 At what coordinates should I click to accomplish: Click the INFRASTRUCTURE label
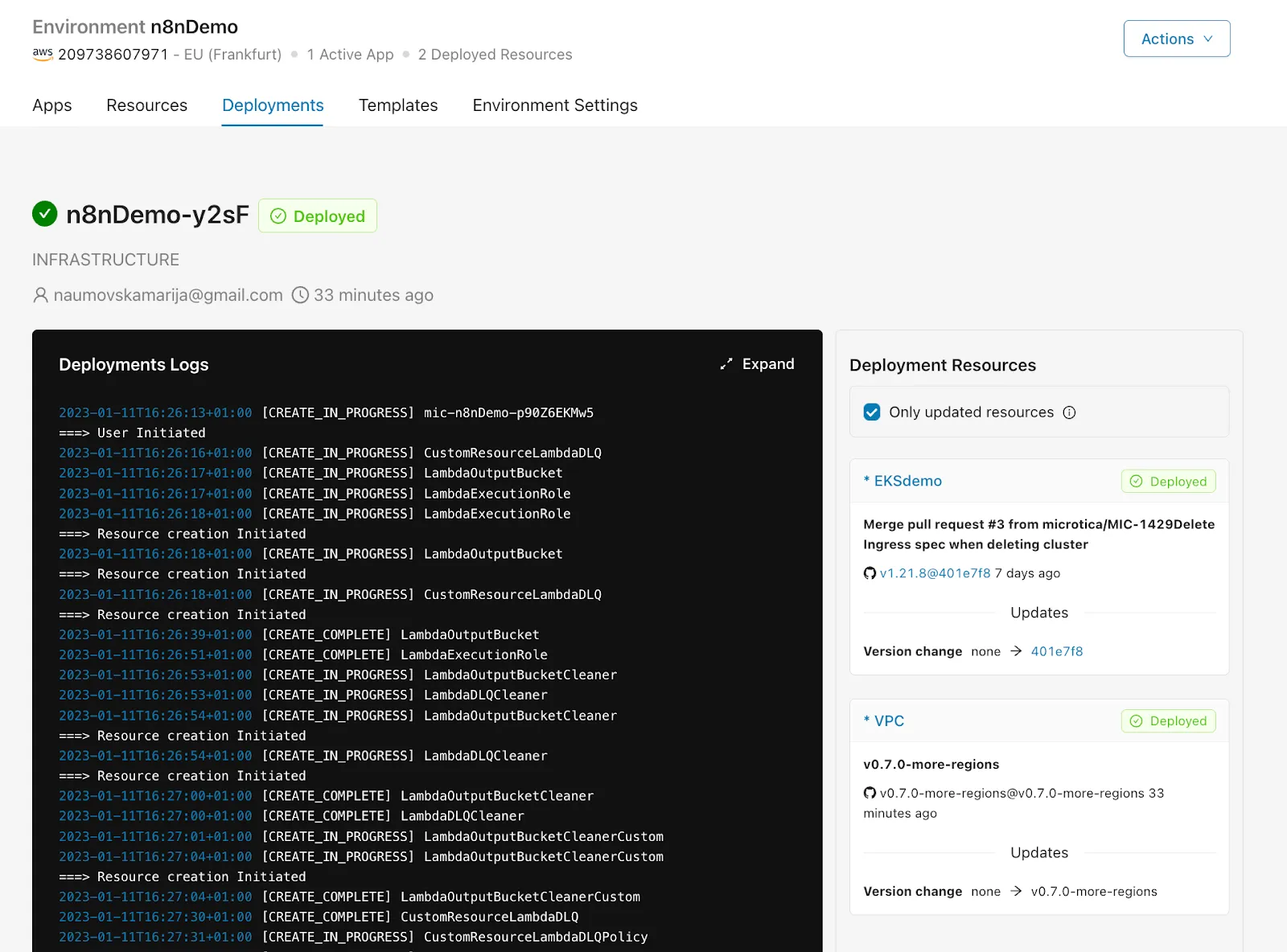coord(105,260)
